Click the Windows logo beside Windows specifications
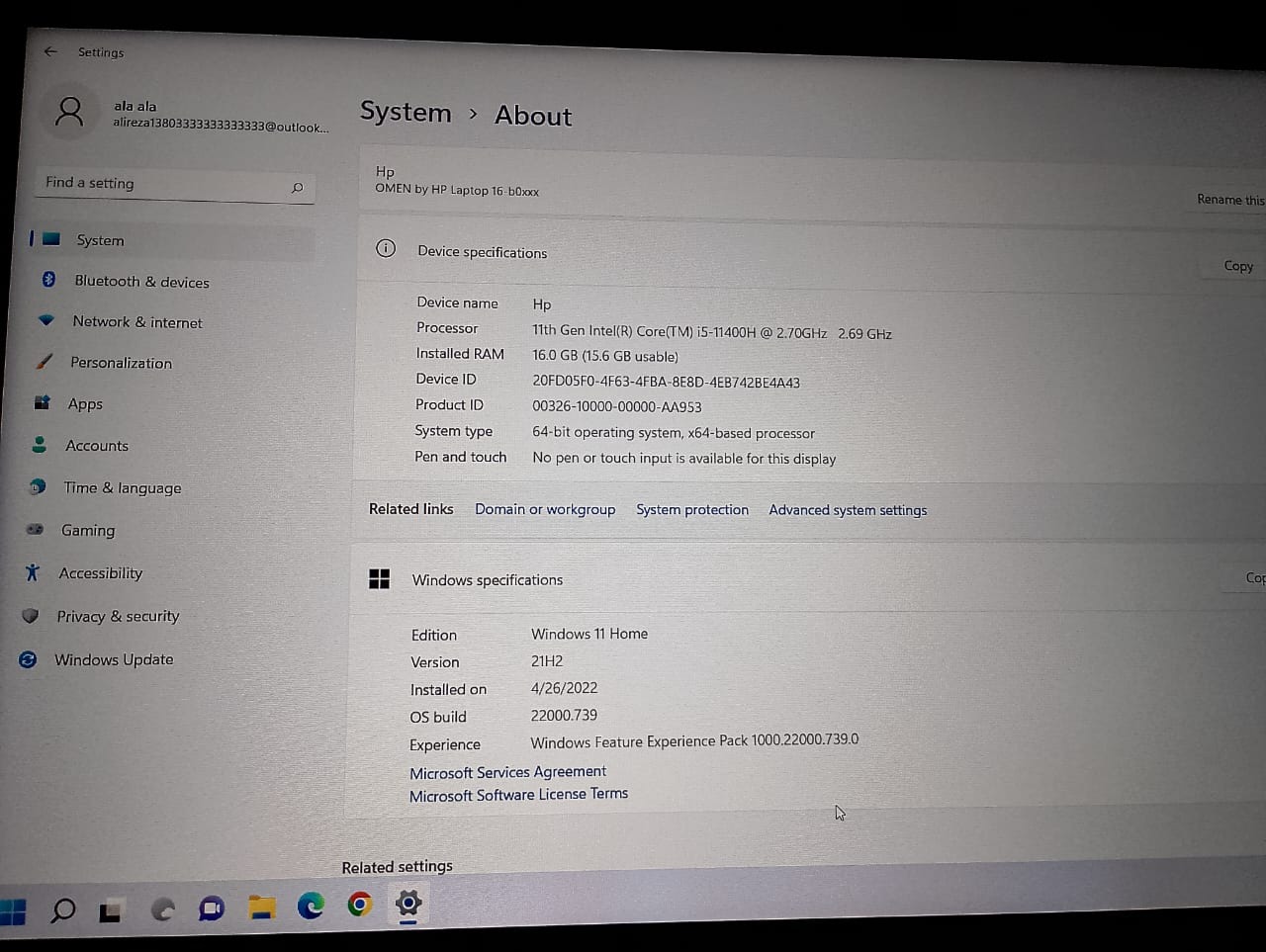Screen dimensions: 1266x952 coord(379,578)
